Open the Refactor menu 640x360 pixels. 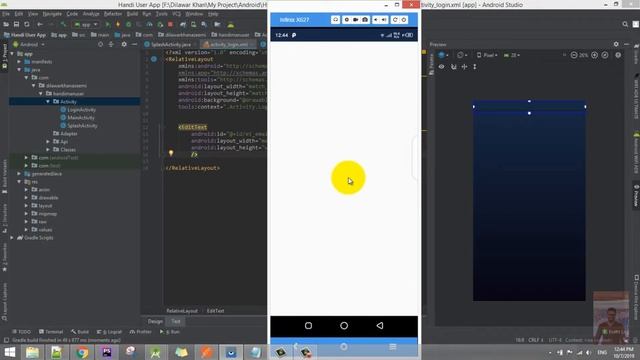113,14
